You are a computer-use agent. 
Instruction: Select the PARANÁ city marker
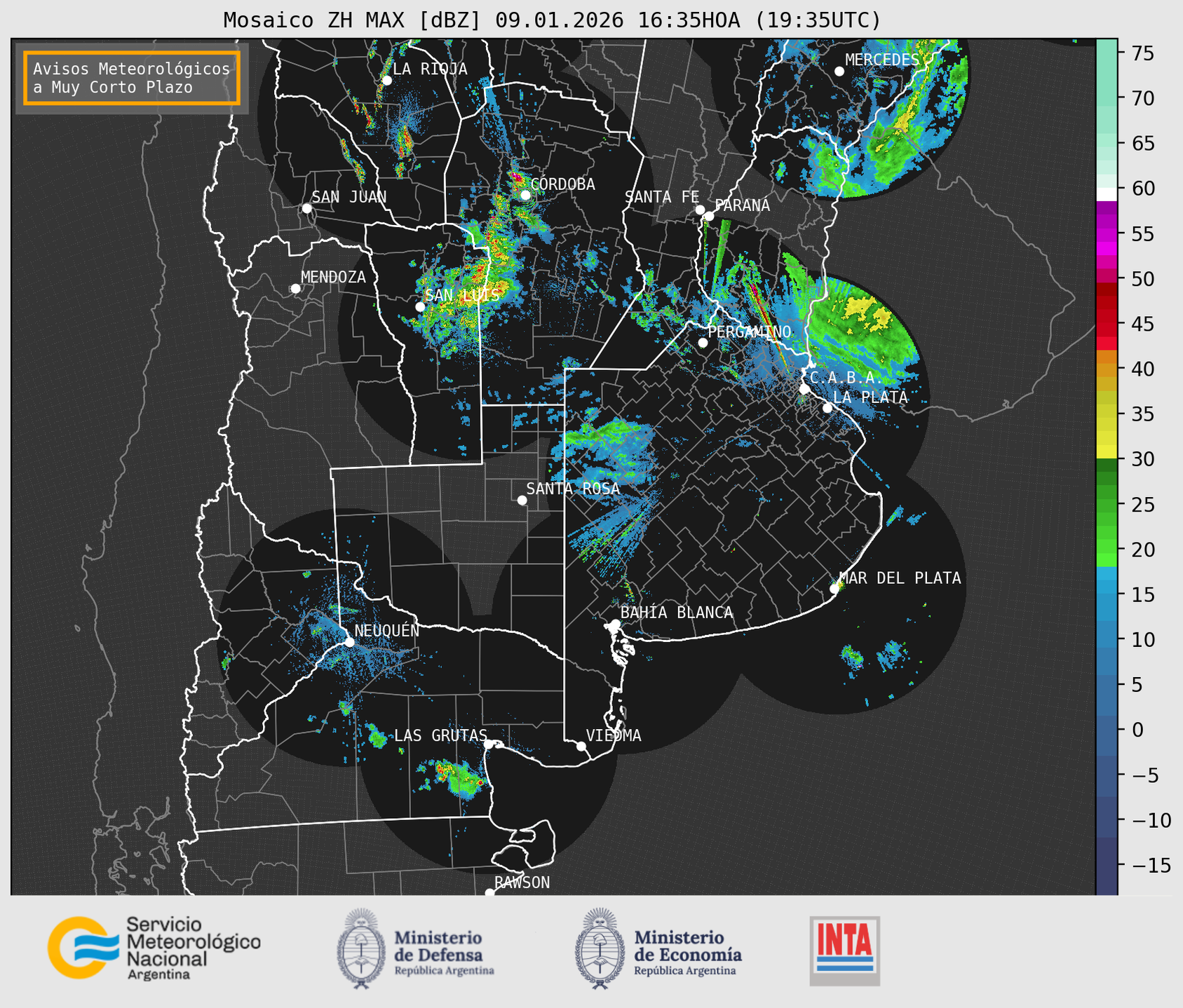[x=709, y=216]
